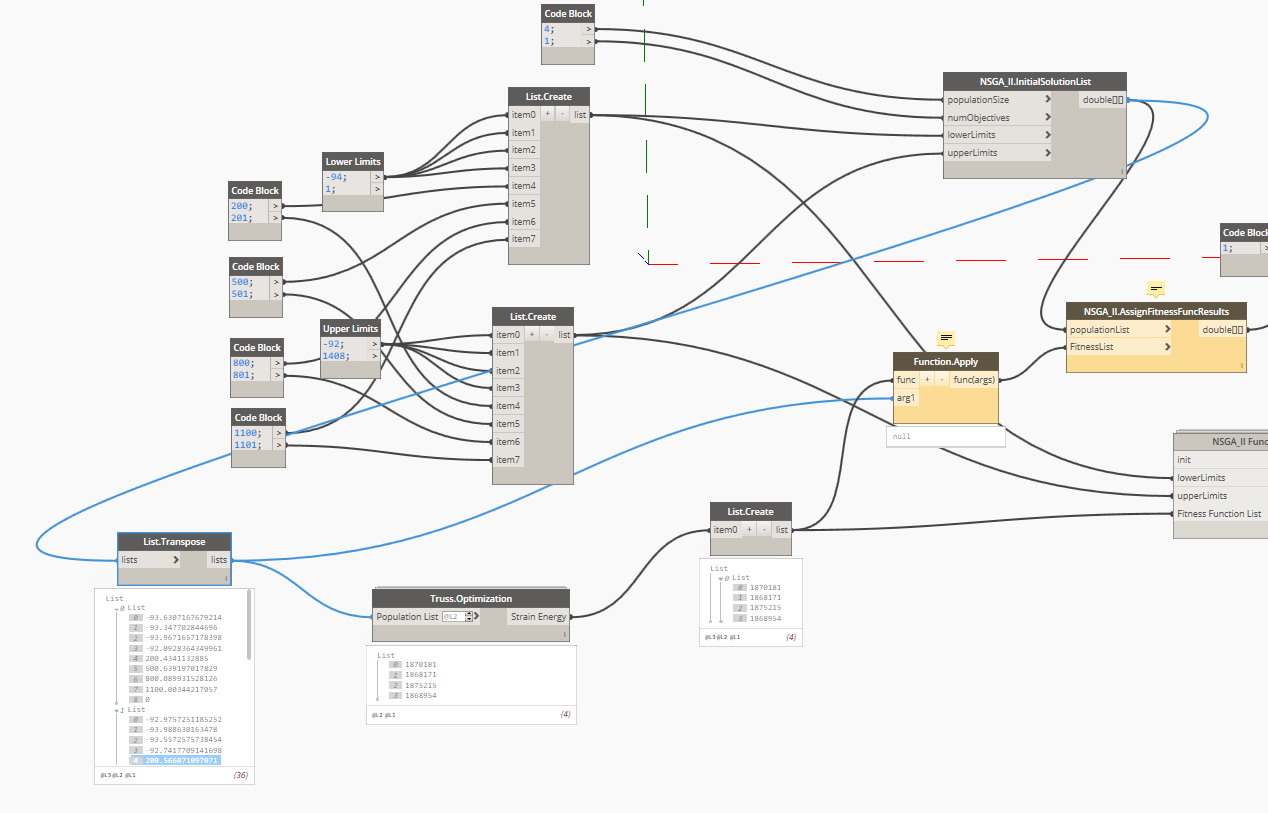Screen dimensions: 1268x813
Task: Click lacing indicator on List.Transpose node
Action: click(227, 577)
